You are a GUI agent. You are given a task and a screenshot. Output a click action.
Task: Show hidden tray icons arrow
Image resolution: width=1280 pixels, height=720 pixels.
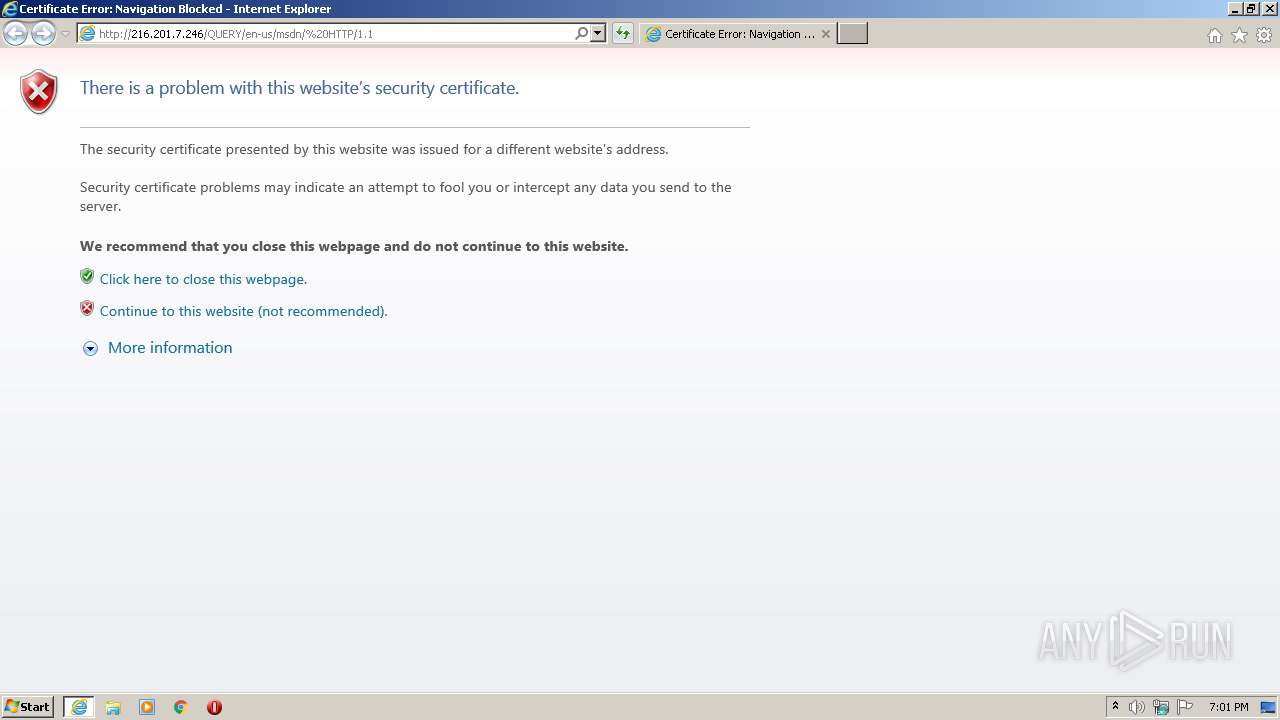1116,707
